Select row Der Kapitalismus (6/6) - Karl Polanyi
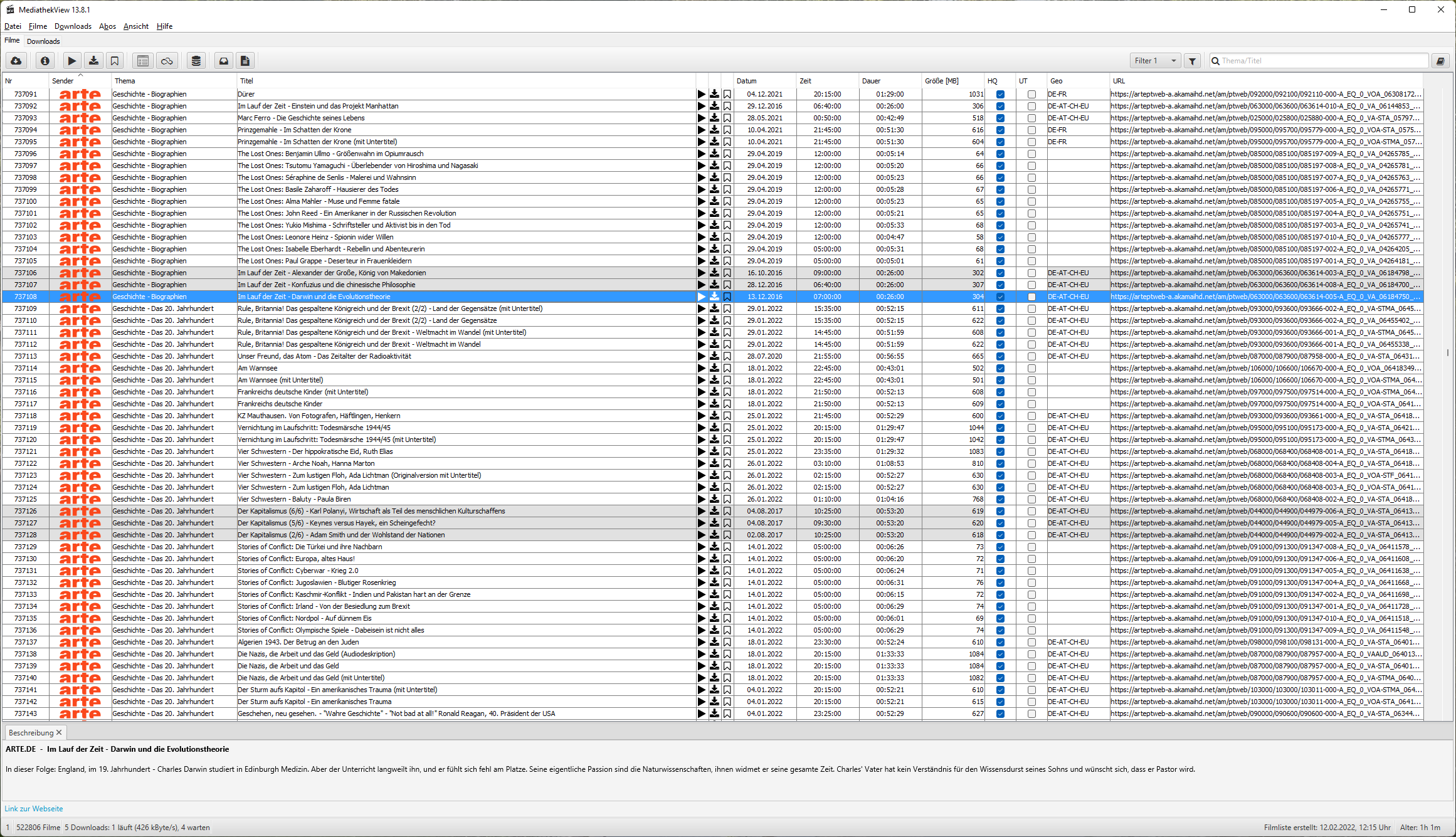 (x=712, y=511)
